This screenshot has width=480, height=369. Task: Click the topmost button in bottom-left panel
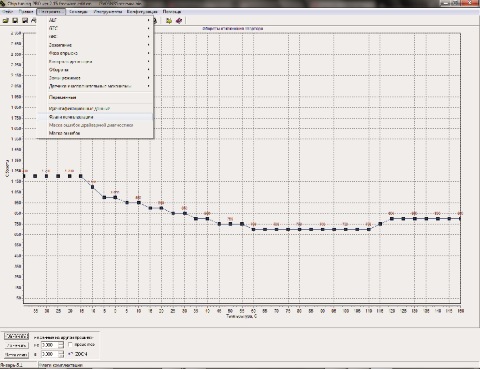[17, 336]
